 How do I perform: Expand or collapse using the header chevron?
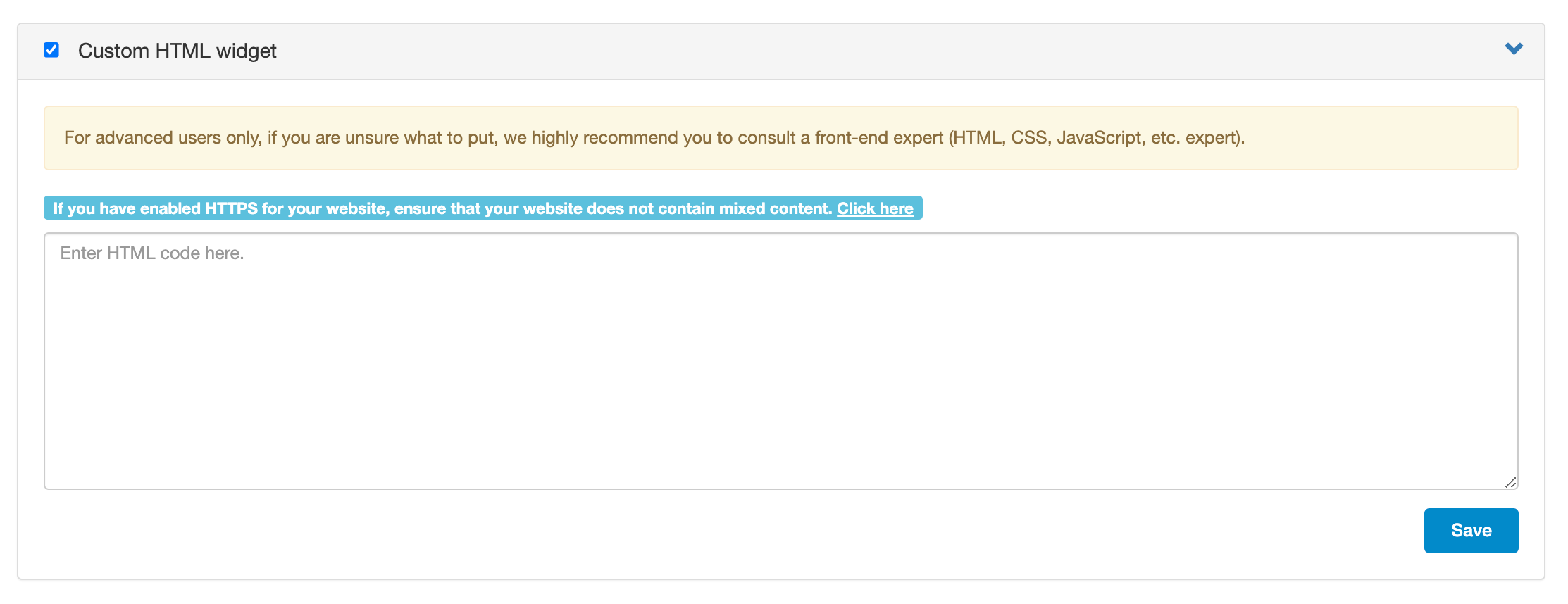(x=1514, y=49)
